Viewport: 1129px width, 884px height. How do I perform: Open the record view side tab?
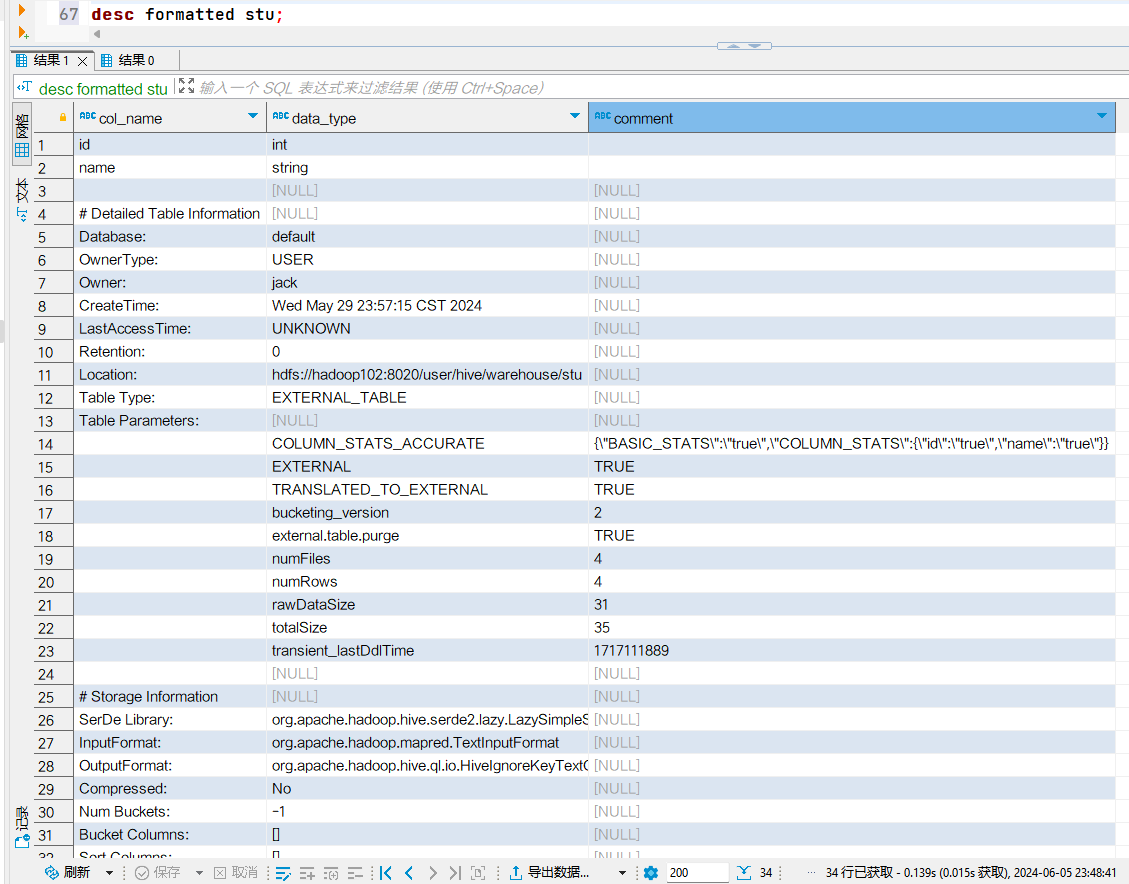pos(22,826)
